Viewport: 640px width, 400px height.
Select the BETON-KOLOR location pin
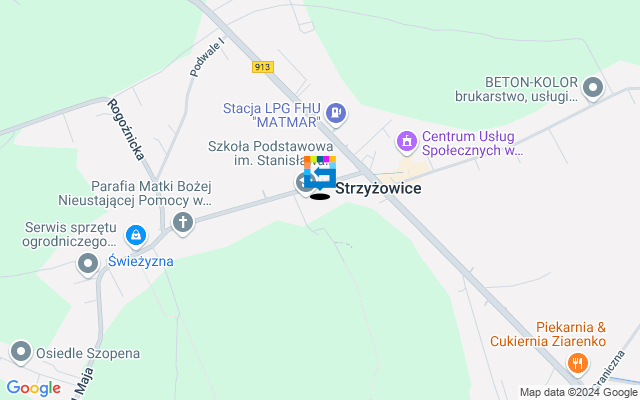pyautogui.click(x=593, y=89)
